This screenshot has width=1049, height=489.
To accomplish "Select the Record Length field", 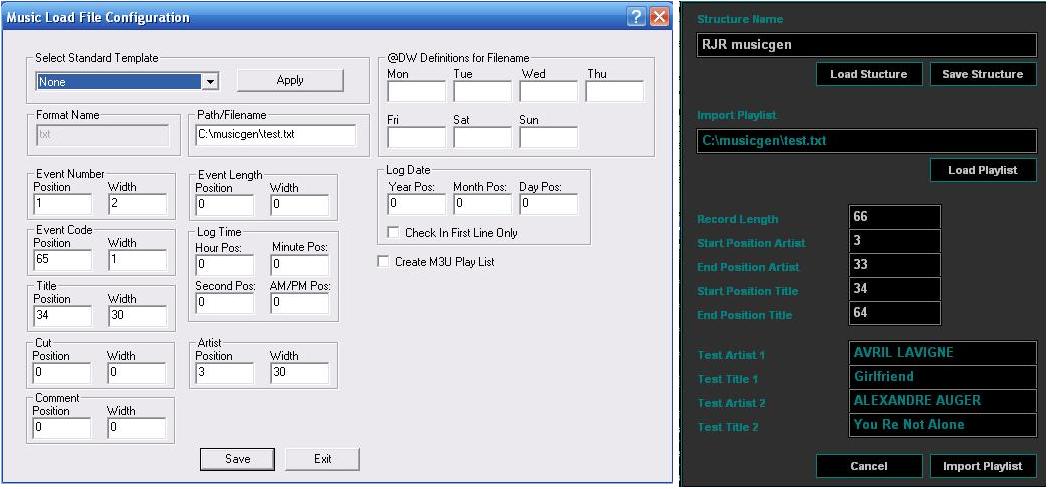I will click(x=894, y=217).
